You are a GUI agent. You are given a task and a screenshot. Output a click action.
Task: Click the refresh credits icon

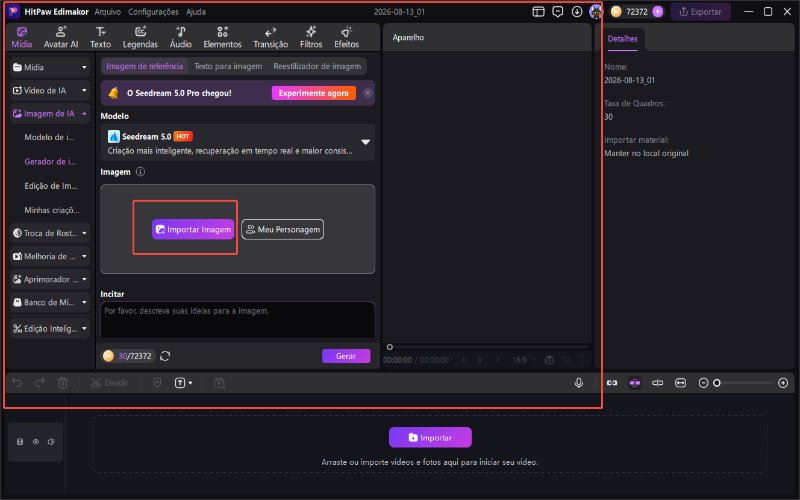click(165, 356)
